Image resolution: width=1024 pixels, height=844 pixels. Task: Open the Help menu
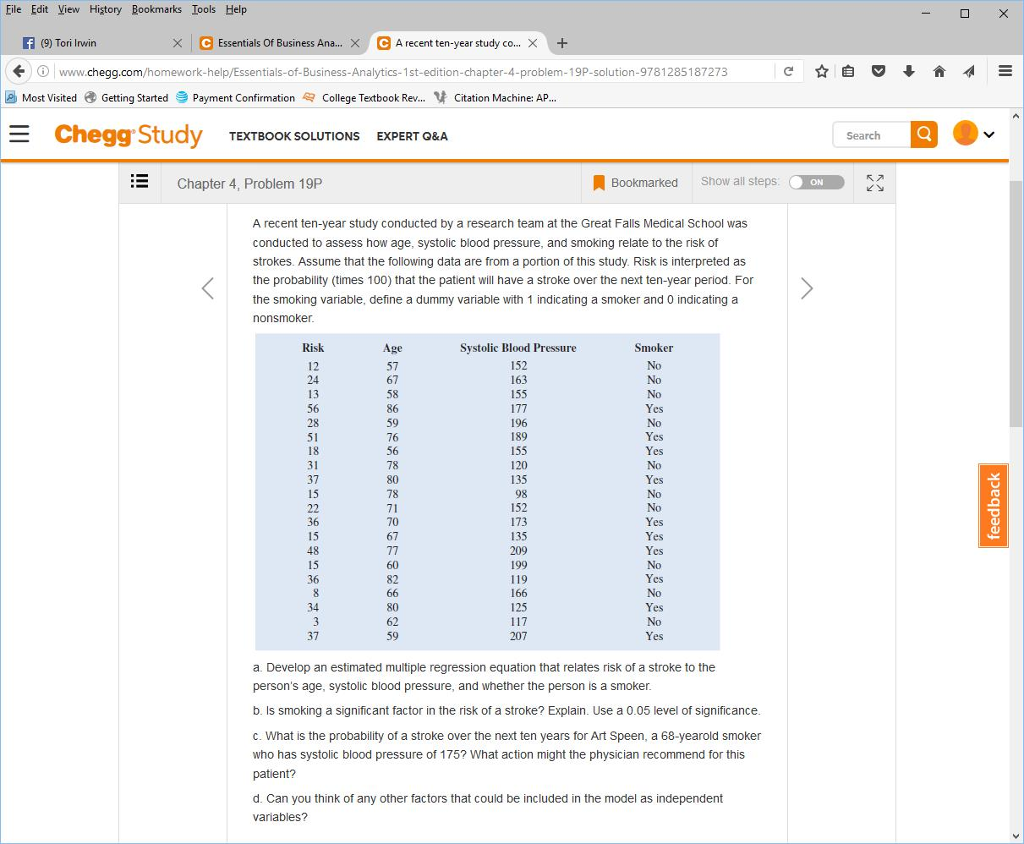point(236,10)
